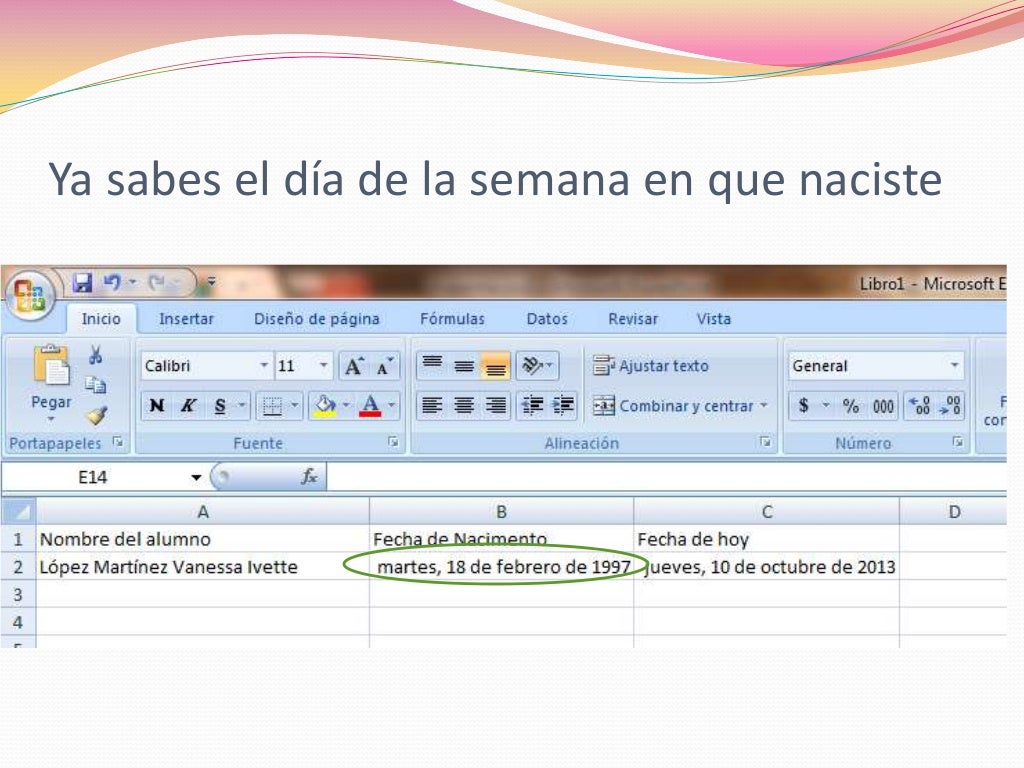Apply percent style format

[x=850, y=406]
